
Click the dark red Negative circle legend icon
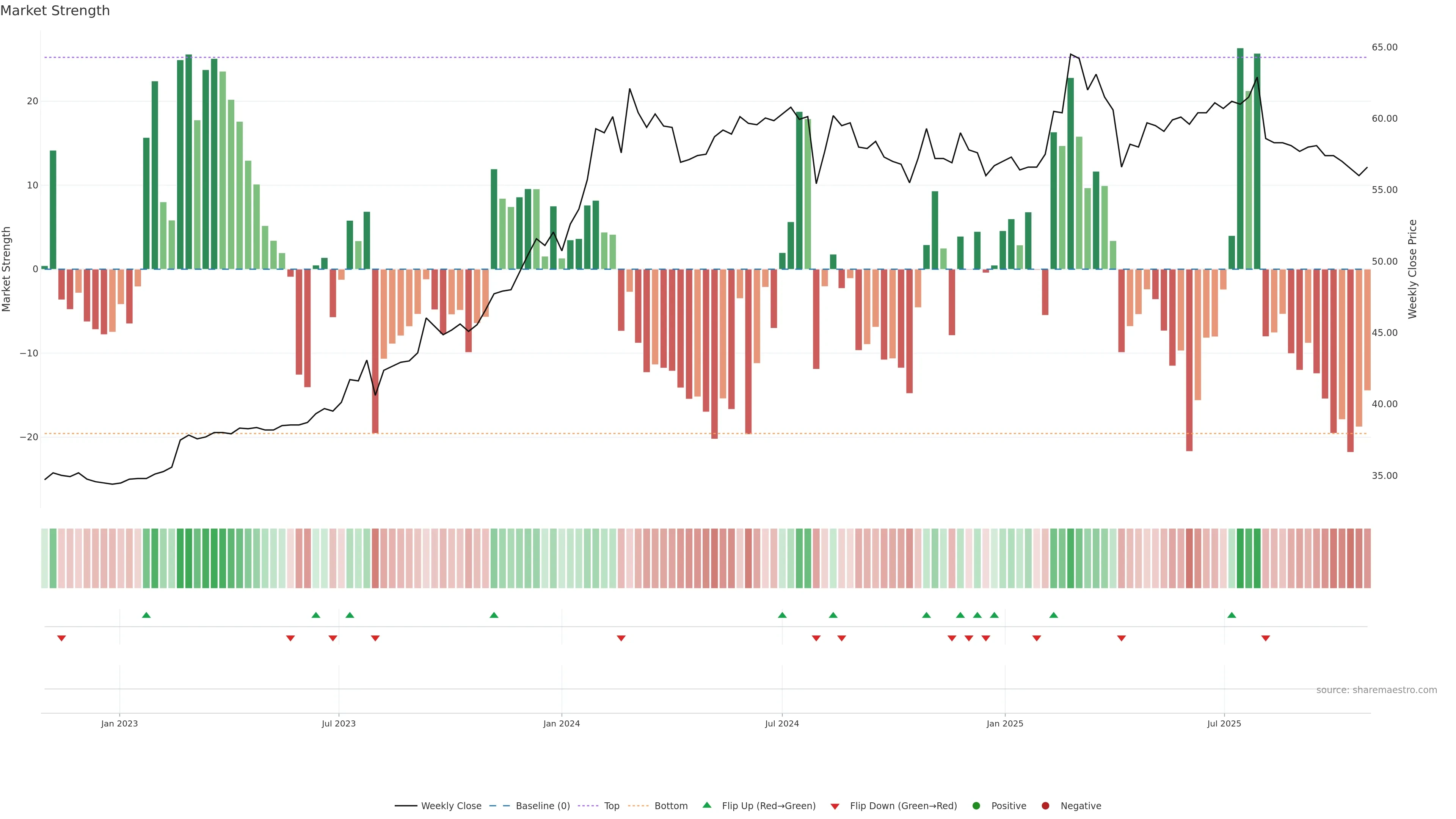coord(1045,806)
